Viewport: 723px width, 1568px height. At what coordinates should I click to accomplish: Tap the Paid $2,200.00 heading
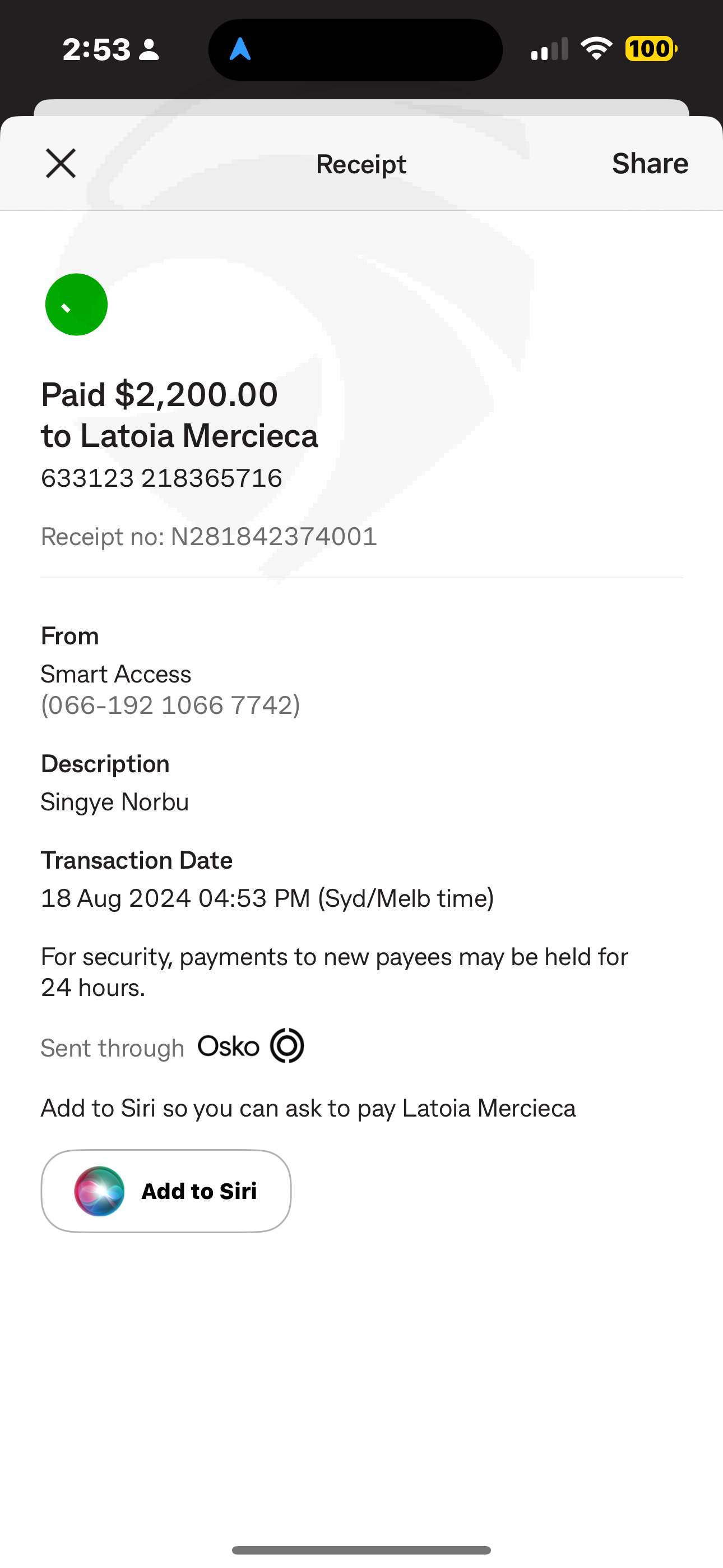159,394
